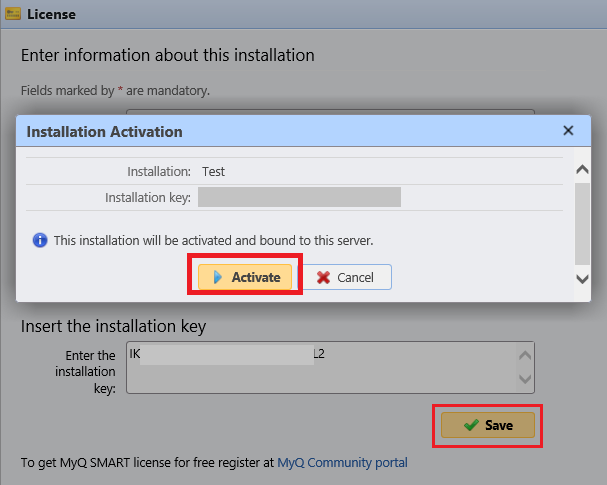This screenshot has height=485, width=607.
Task: Click the red X icon on Cancel
Action: 323,277
